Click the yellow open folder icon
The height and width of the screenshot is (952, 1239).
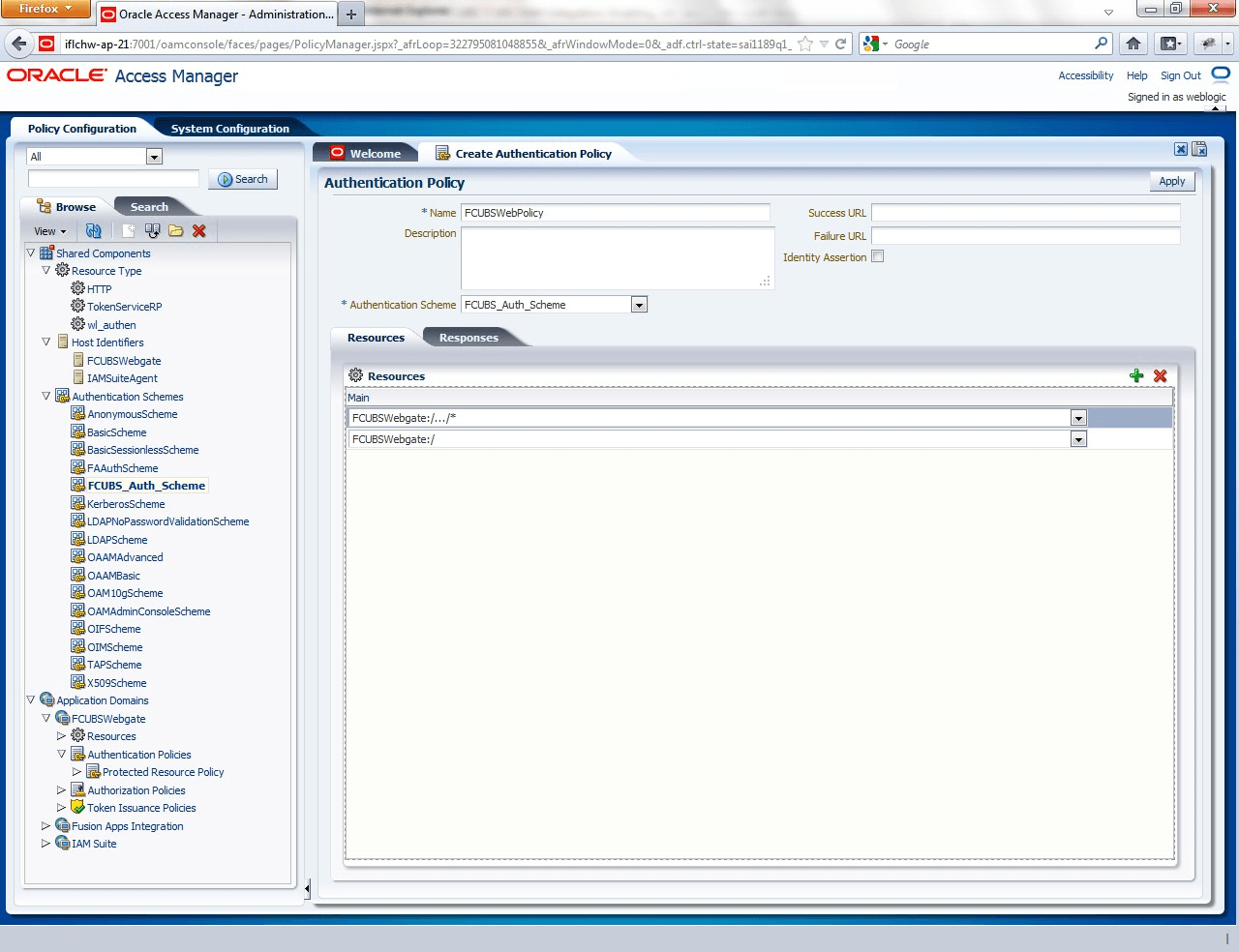coord(175,231)
